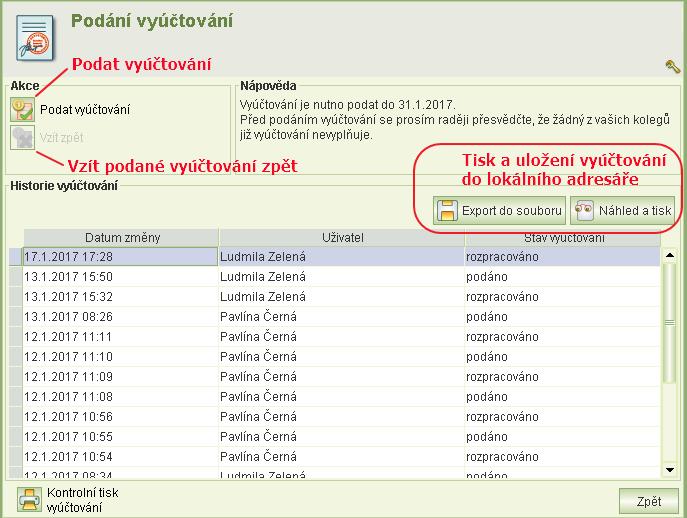
Task: Click the disabled Vzít zpět label
Action: (61, 138)
